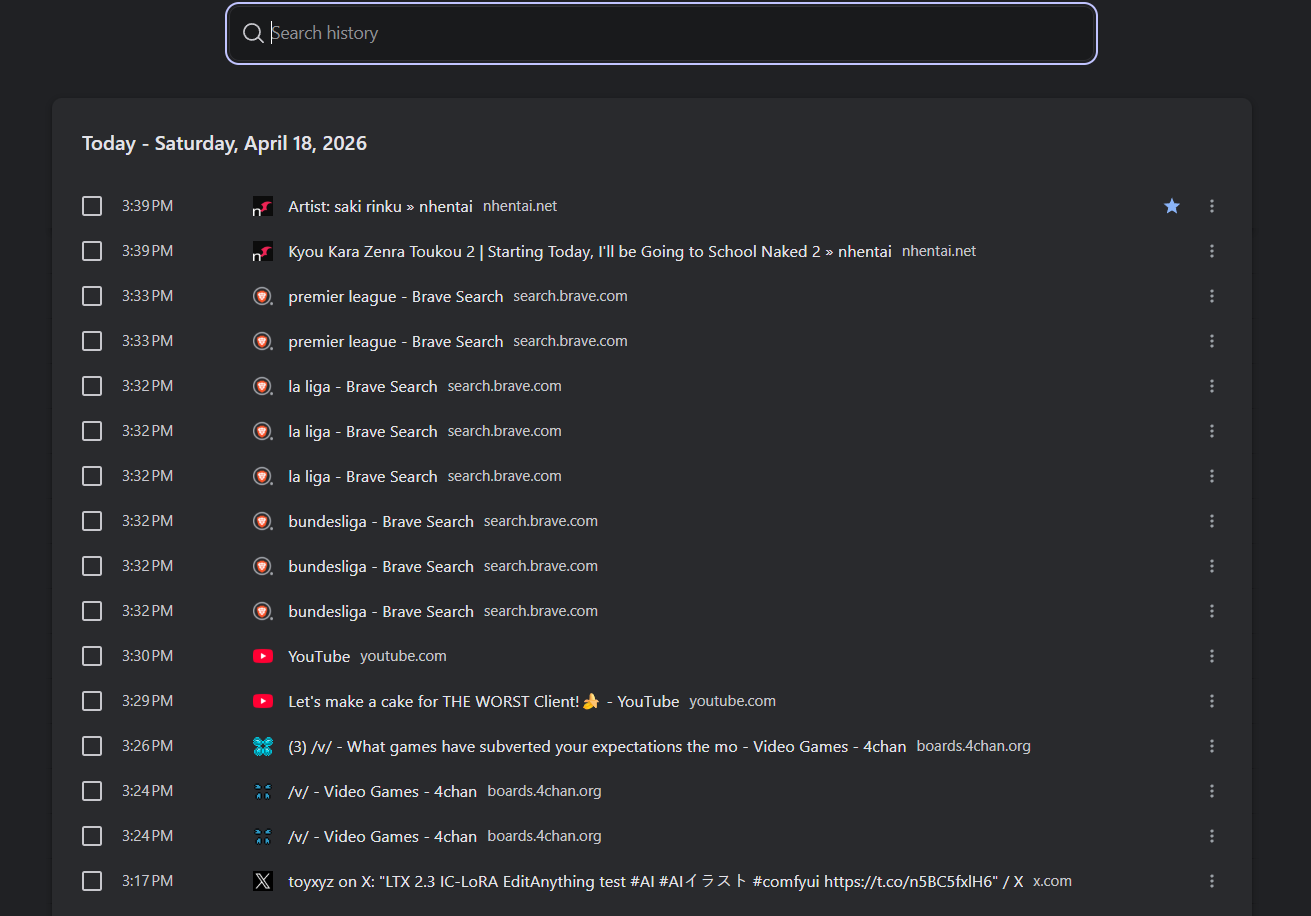Open the What games have subverted your expectations link
Image resolution: width=1311 pixels, height=916 pixels.
597,746
